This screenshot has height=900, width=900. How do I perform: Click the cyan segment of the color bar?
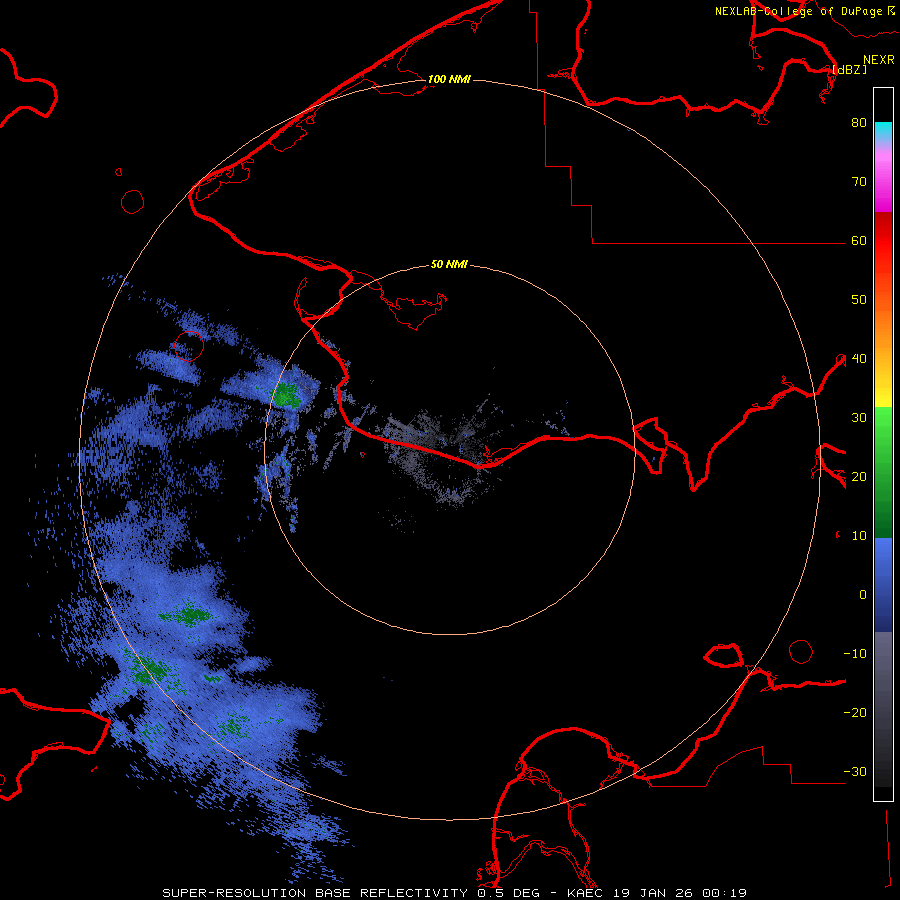click(883, 131)
